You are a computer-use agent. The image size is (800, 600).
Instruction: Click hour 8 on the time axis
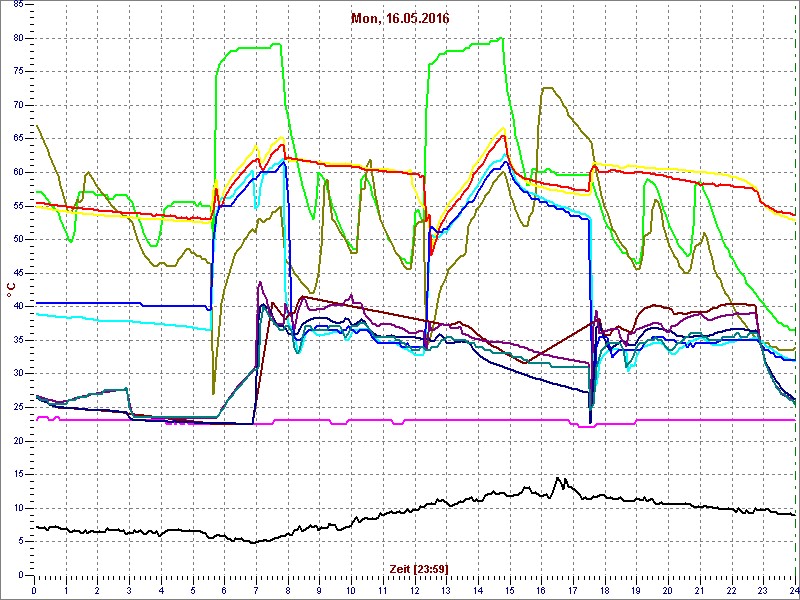pyautogui.click(x=288, y=590)
